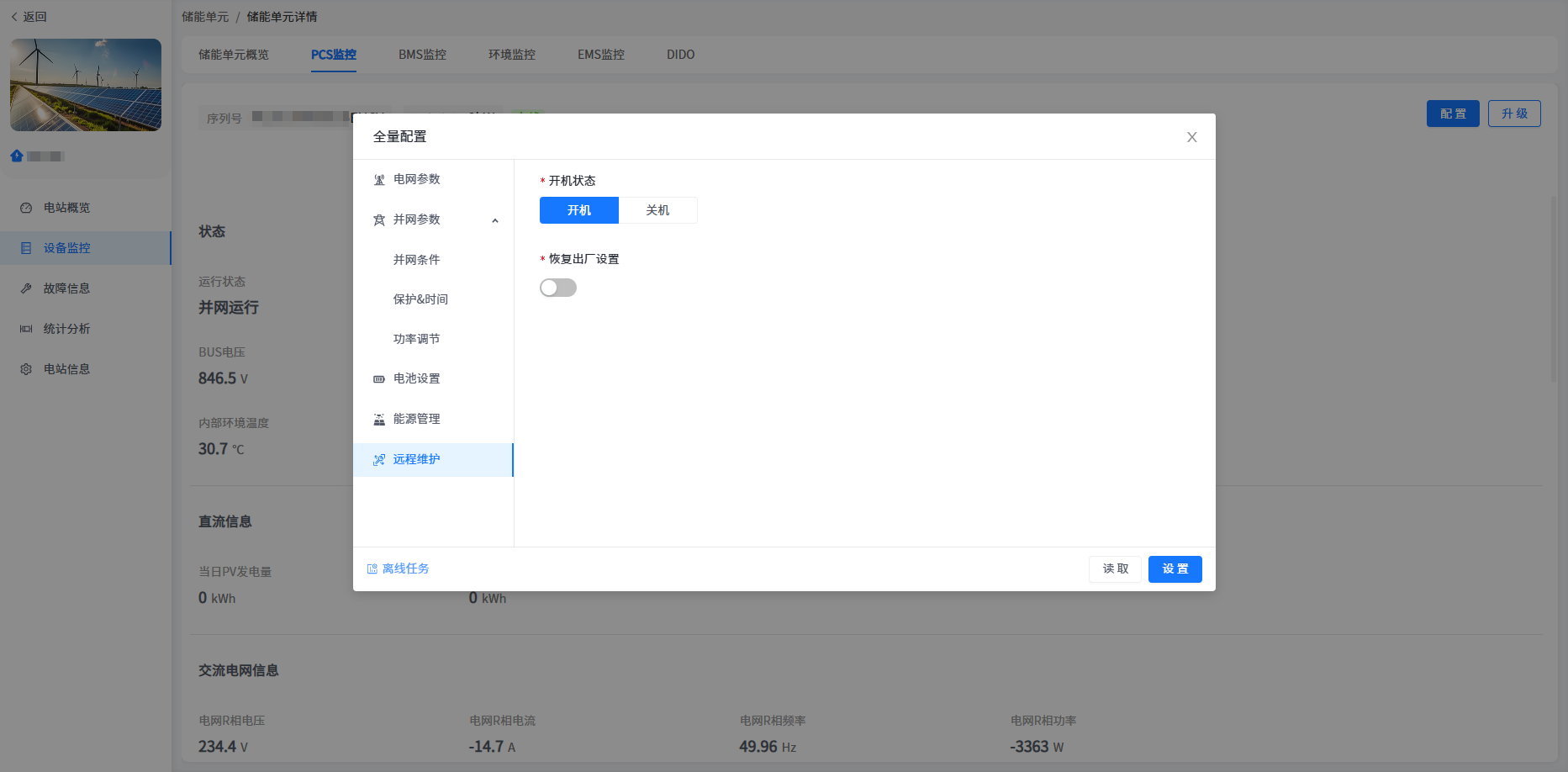This screenshot has width=1568, height=772.
Task: Click the battery settings icon
Action: (x=379, y=379)
